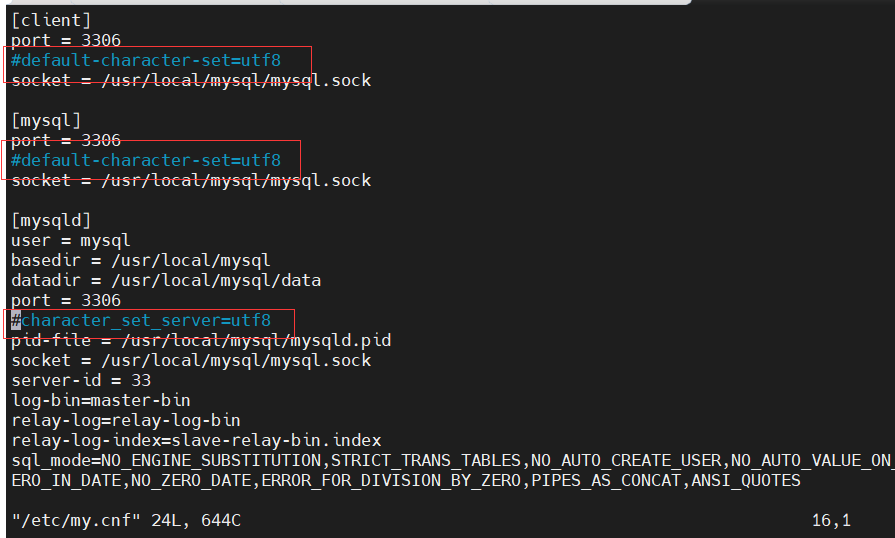Click the relay-log-index=slave-relay-bin.index line
This screenshot has width=895, height=538.
tap(196, 440)
